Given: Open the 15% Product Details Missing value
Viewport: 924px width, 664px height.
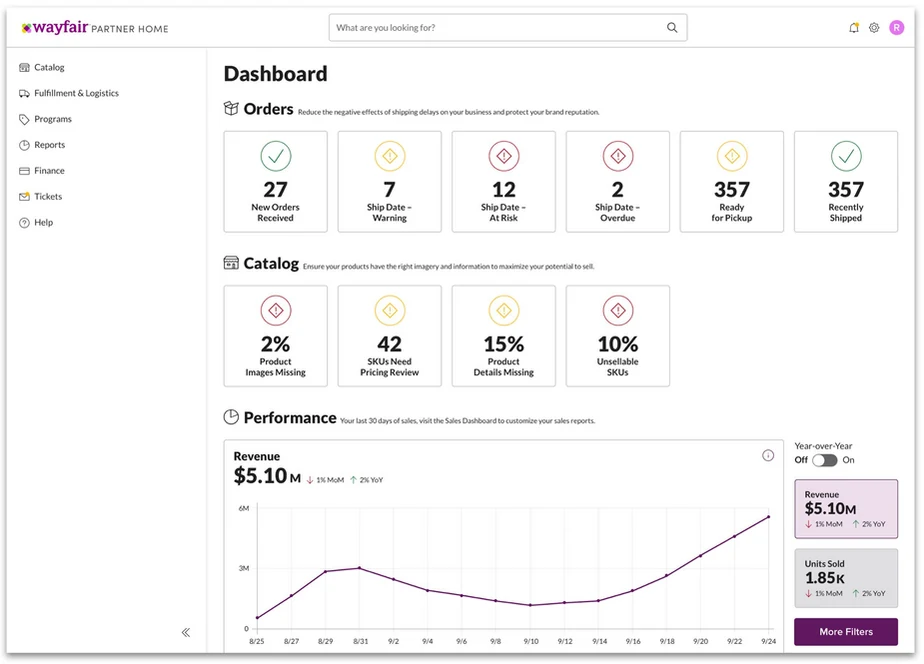Looking at the screenshot, I should [x=504, y=344].
